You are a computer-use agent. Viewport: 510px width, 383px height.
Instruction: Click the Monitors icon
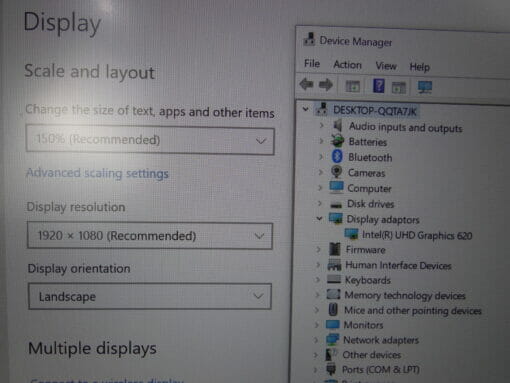point(332,324)
